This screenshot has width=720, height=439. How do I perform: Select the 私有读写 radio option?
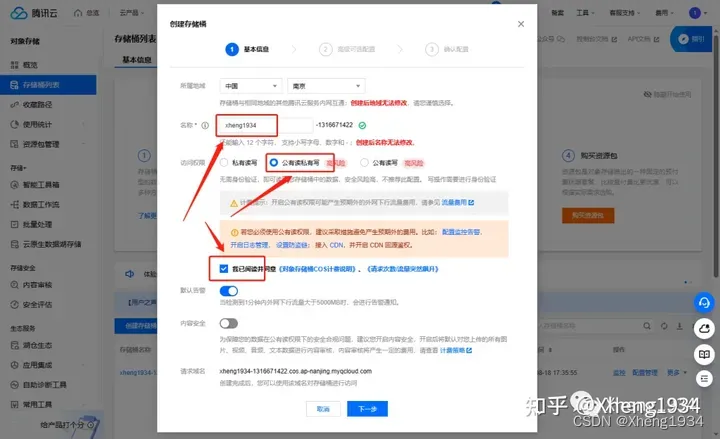coord(224,163)
